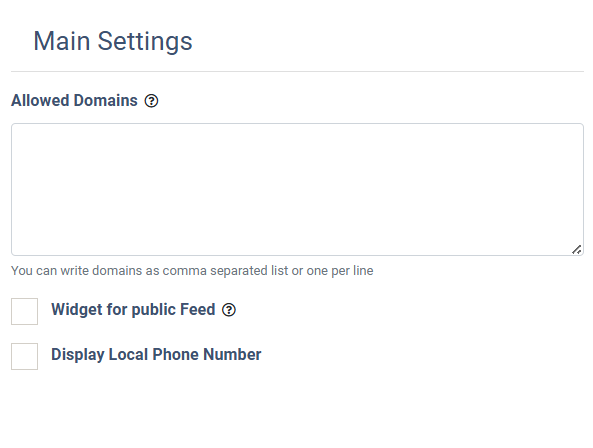Click the divider line under Main Settings

coord(297,71)
